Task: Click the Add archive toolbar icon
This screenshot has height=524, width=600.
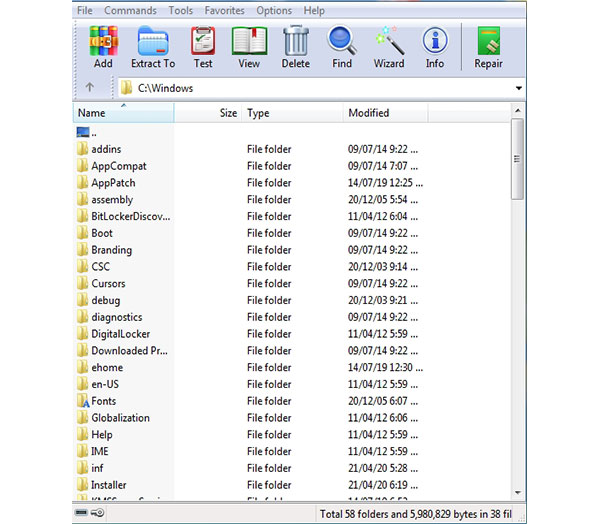Action: [103, 41]
